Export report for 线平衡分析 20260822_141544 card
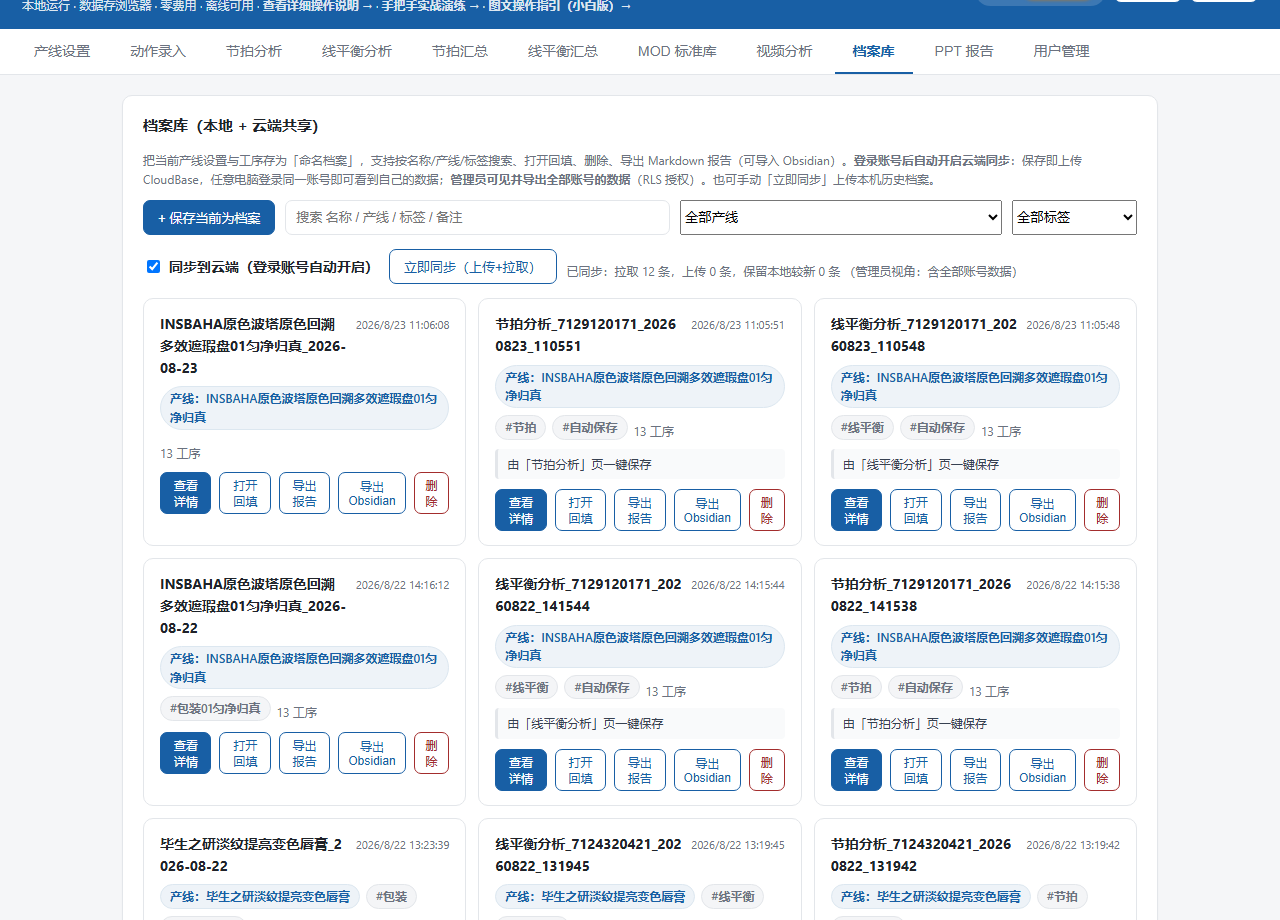The height and width of the screenshot is (920, 1280). click(640, 770)
